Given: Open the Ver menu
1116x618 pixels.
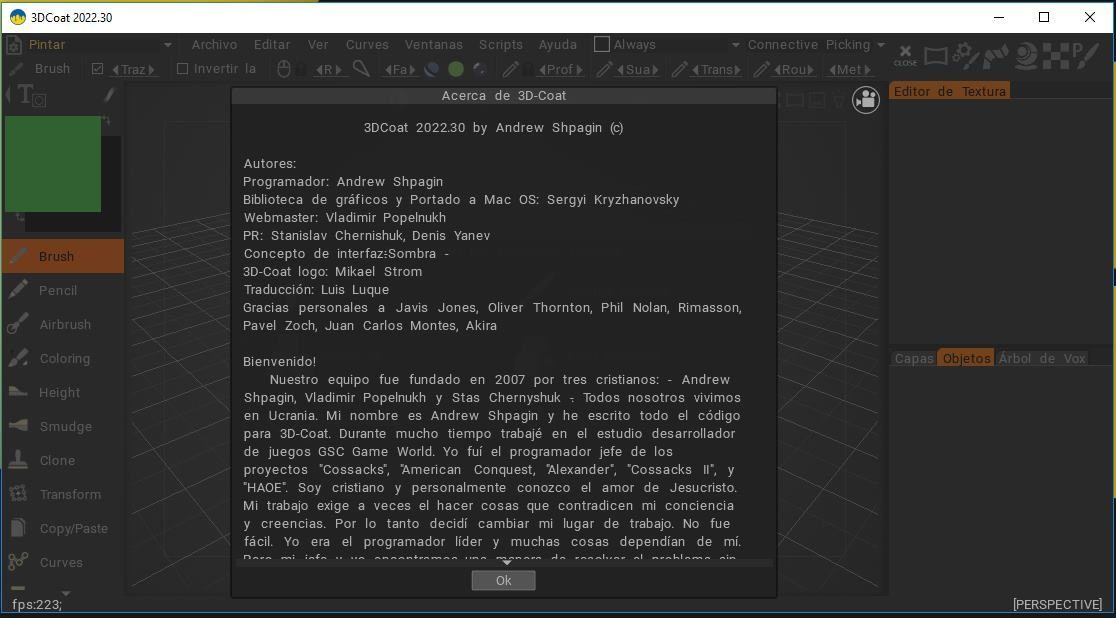Looking at the screenshot, I should click(318, 44).
